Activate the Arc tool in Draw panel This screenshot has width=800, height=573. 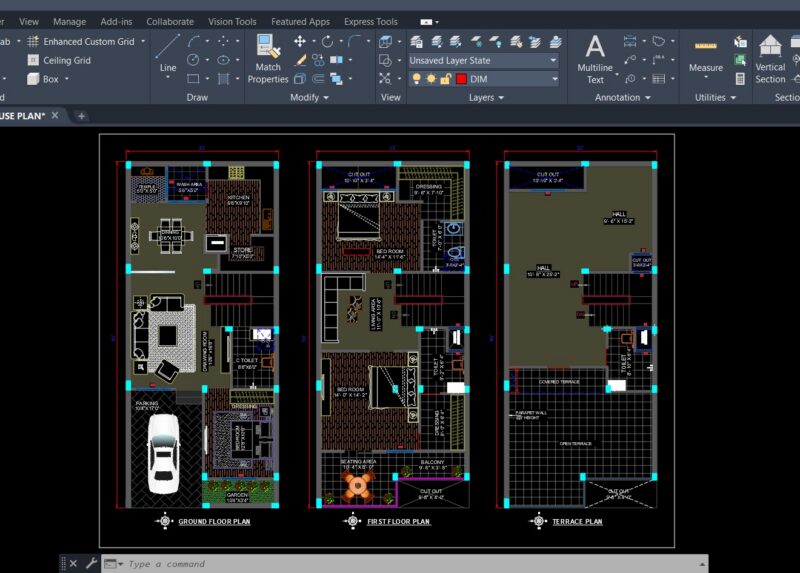pos(193,41)
